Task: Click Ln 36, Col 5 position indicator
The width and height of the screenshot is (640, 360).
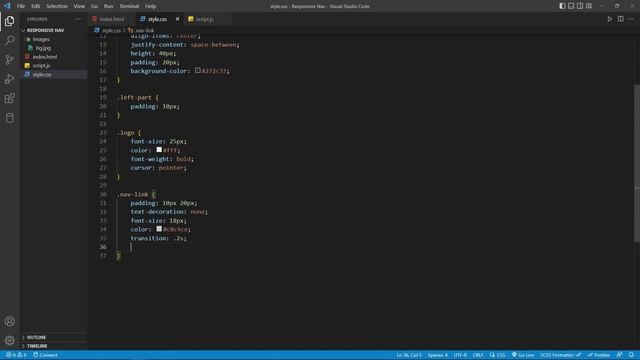Action: click(409, 355)
